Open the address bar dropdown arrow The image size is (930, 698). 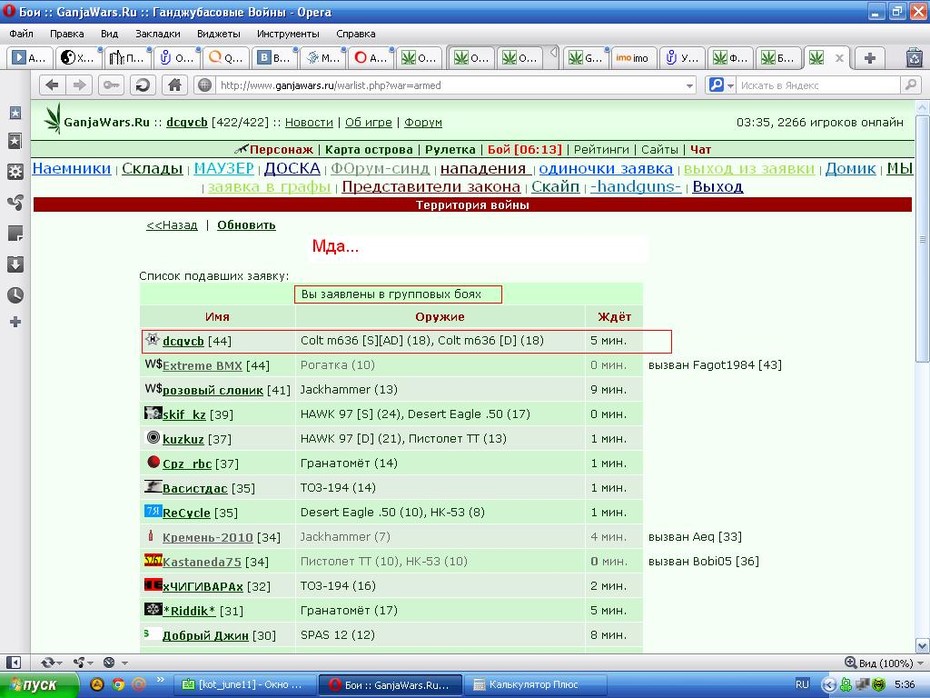(690, 86)
